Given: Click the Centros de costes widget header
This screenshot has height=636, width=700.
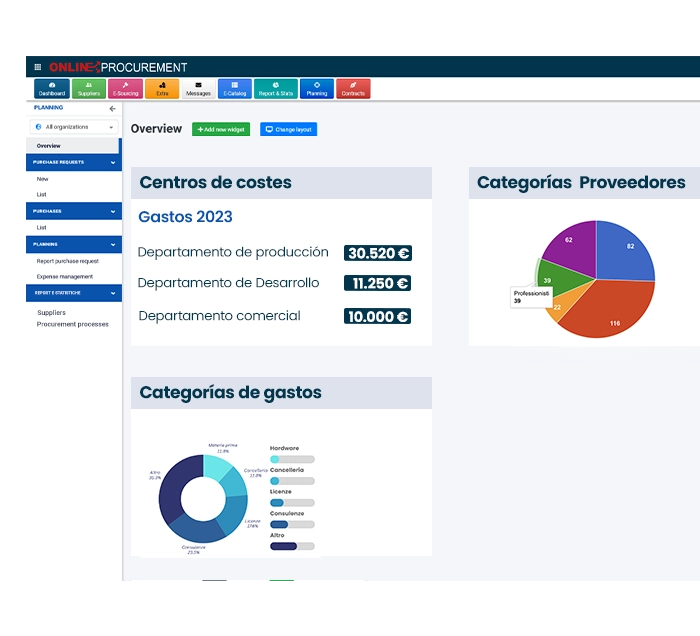Looking at the screenshot, I should (281, 183).
